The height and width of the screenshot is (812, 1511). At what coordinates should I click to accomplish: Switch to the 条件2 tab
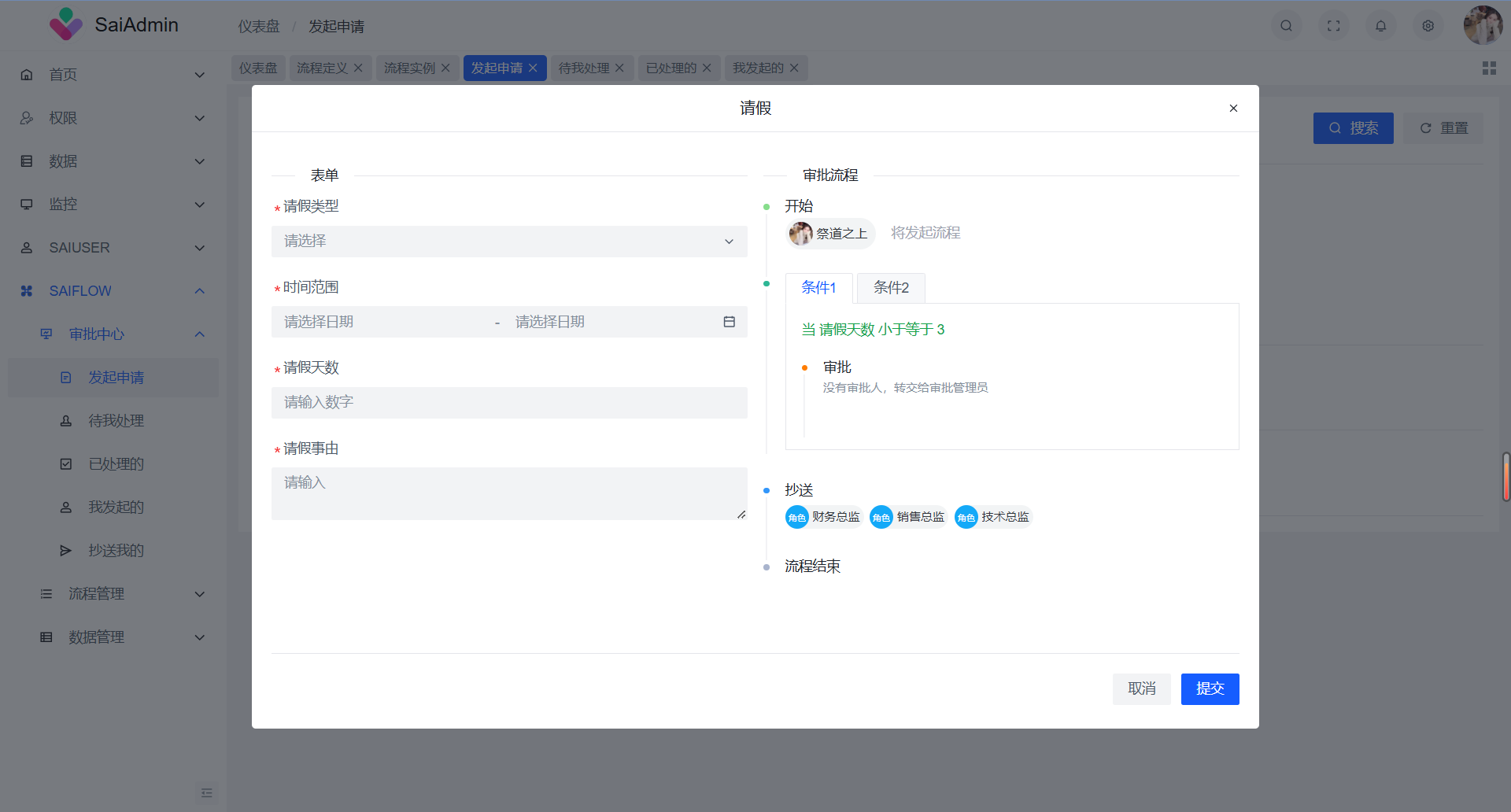click(891, 288)
